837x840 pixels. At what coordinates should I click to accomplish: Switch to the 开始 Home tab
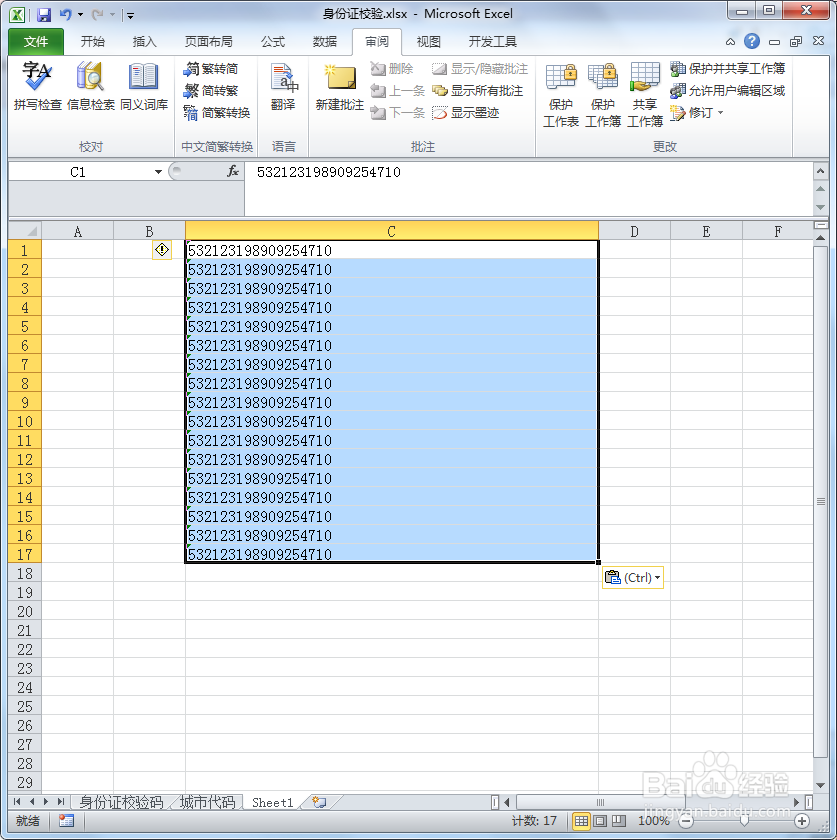pos(93,41)
